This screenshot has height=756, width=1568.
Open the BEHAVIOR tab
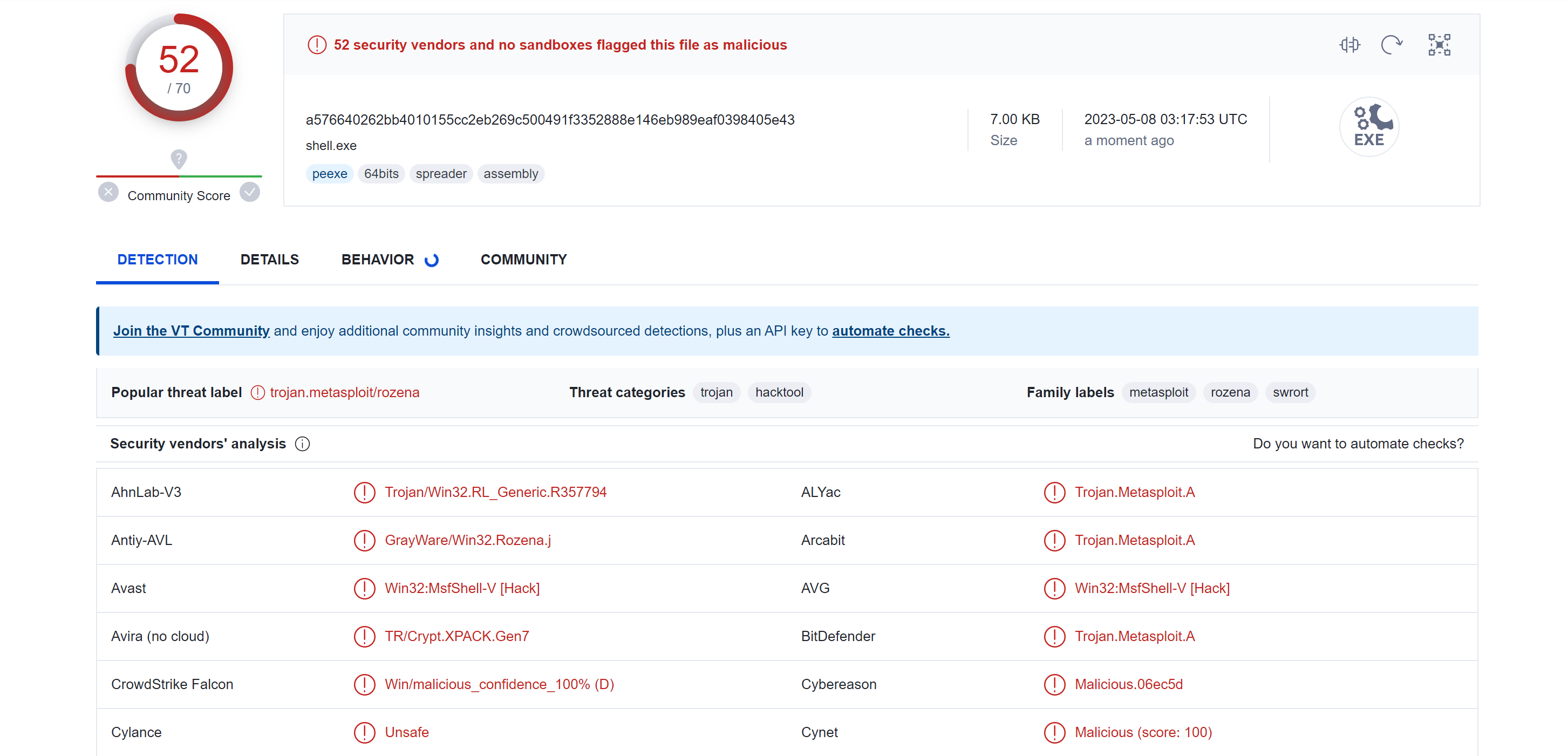point(377,260)
